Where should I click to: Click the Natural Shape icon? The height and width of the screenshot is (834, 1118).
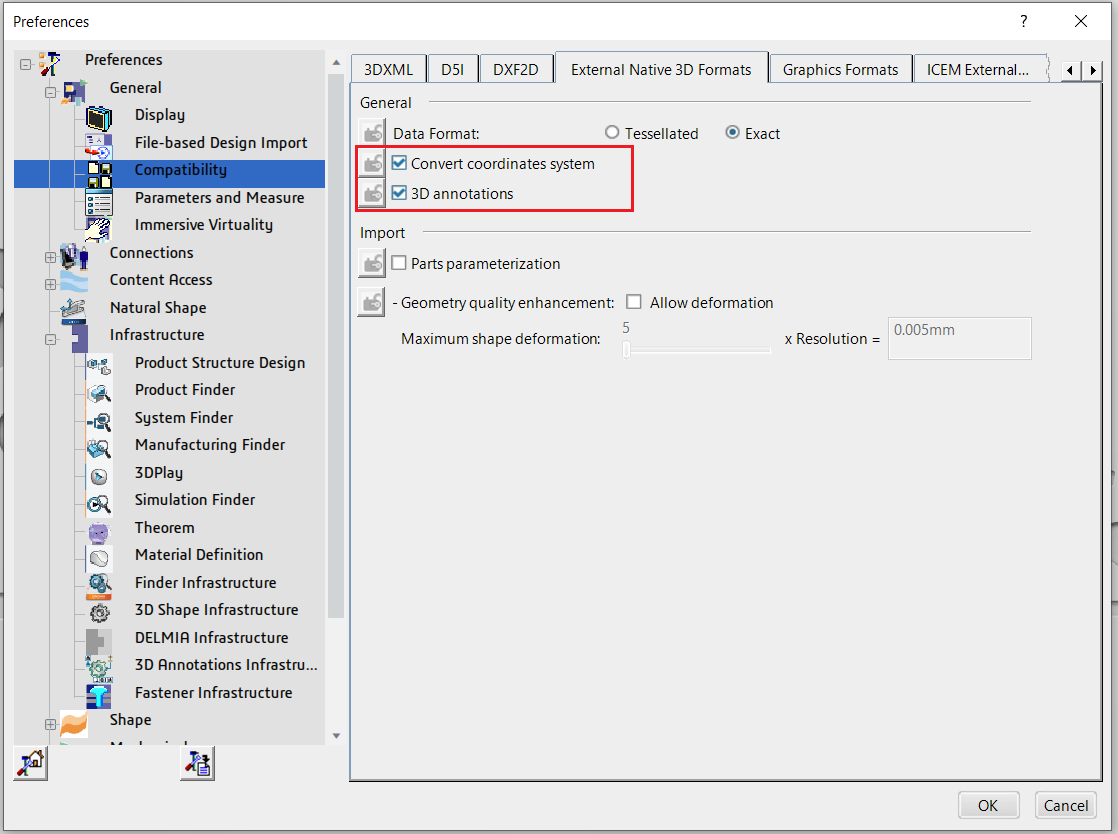74,310
